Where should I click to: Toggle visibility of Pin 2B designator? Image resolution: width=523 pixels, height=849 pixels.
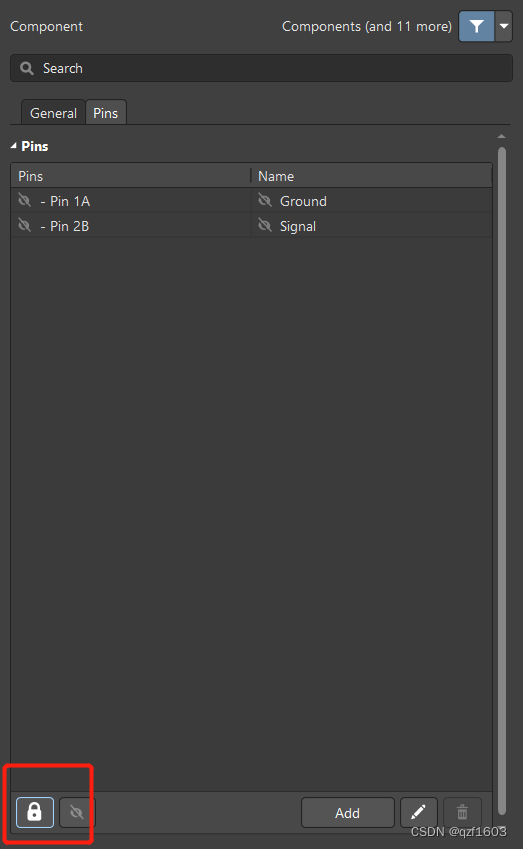tap(24, 225)
